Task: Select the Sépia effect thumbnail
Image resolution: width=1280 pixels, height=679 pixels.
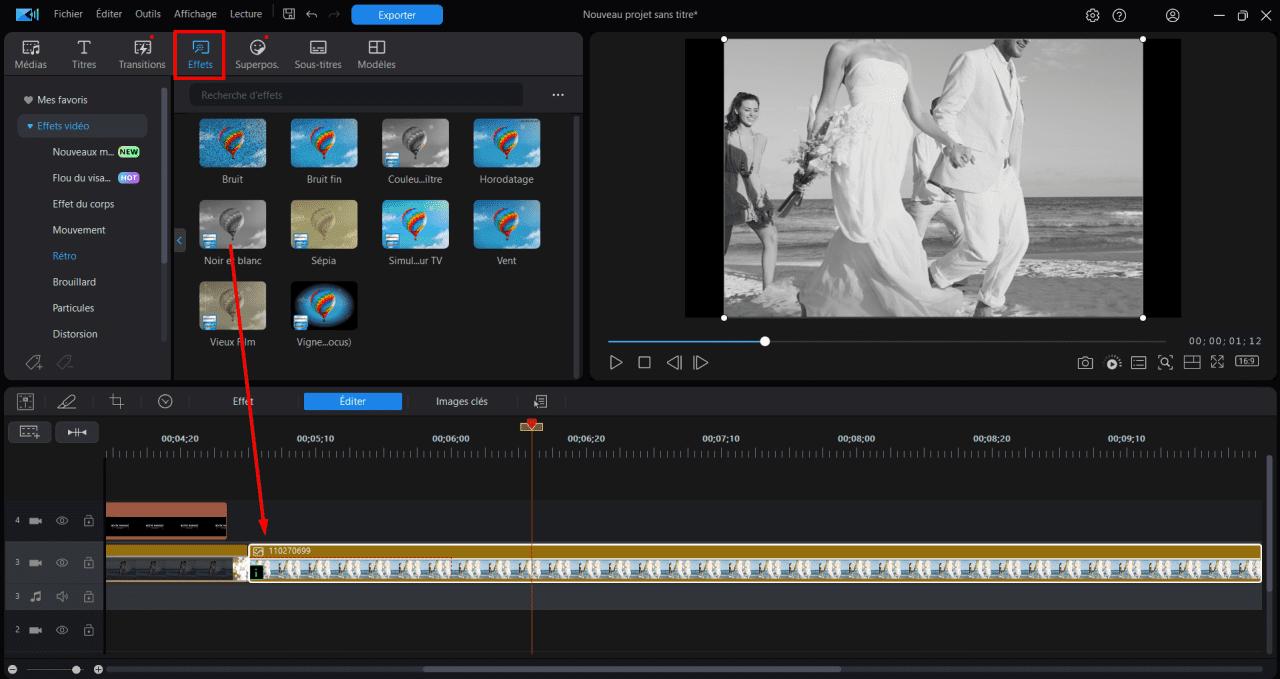Action: 323,225
